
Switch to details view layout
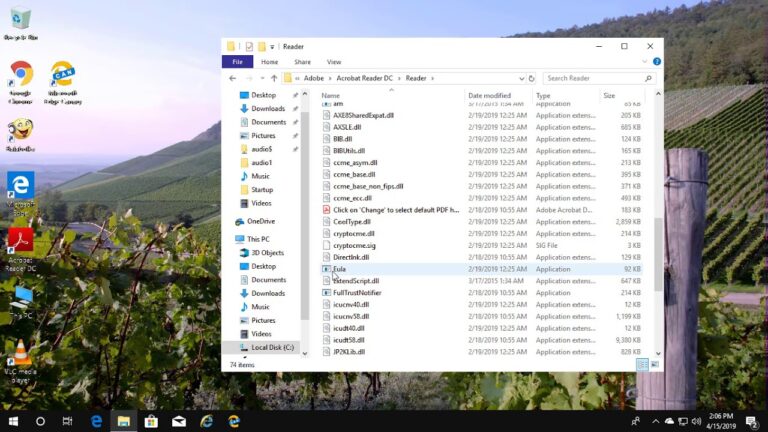(641, 365)
